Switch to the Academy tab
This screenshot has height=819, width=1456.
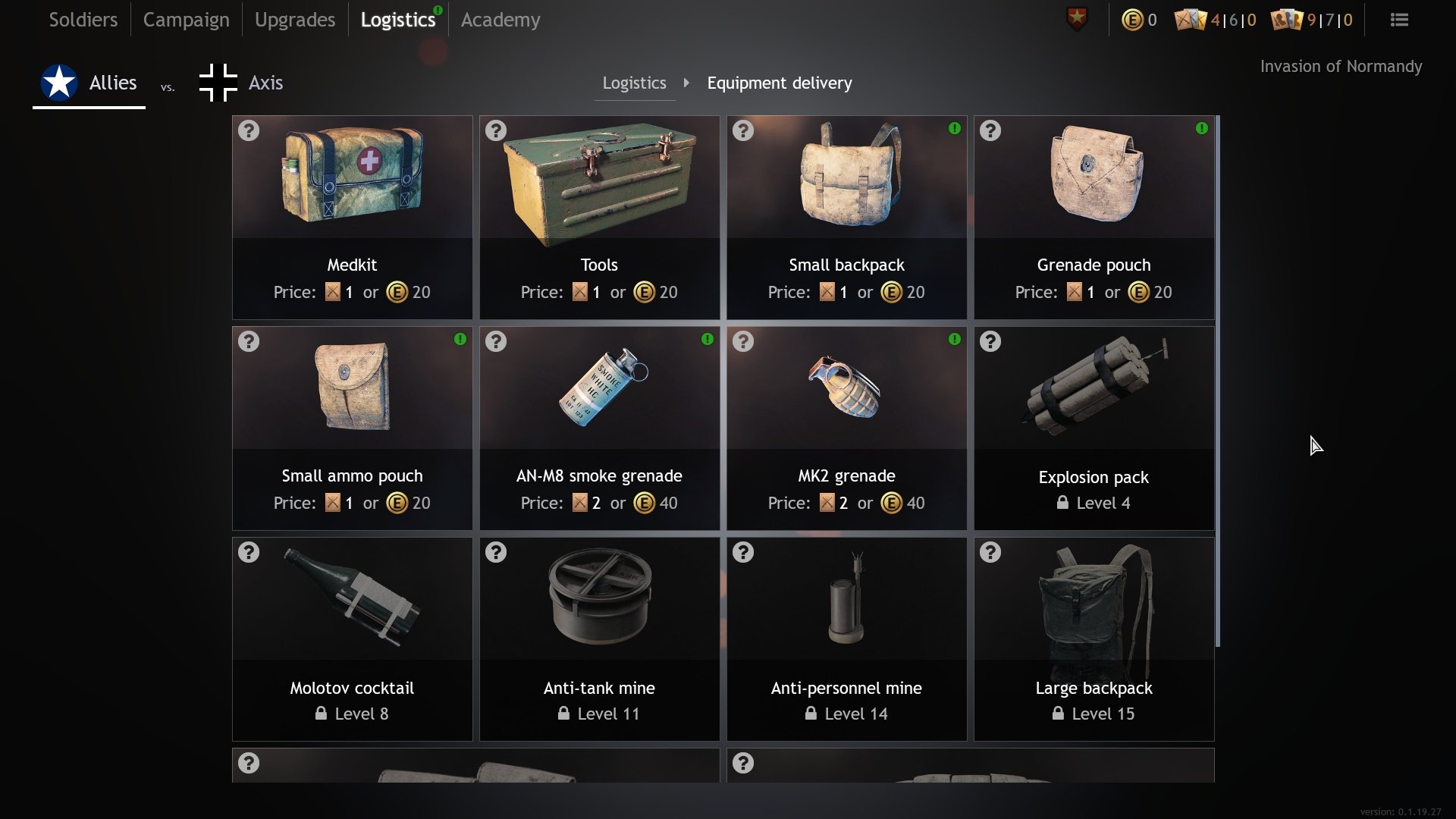tap(500, 20)
